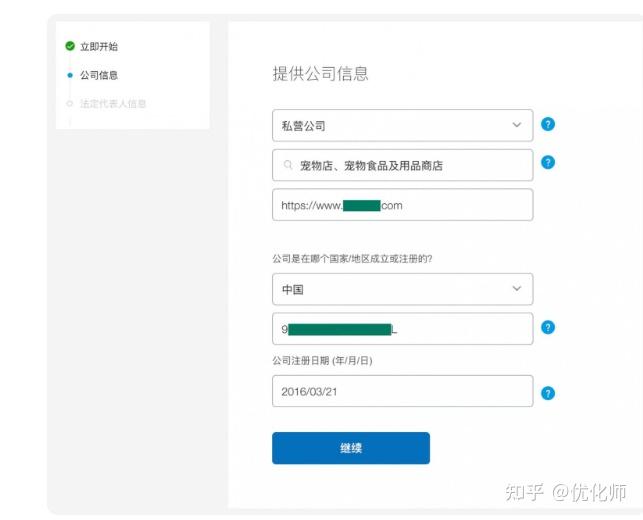The width and height of the screenshot is (643, 520).
Task: Click help icon beside business category field
Action: point(548,163)
